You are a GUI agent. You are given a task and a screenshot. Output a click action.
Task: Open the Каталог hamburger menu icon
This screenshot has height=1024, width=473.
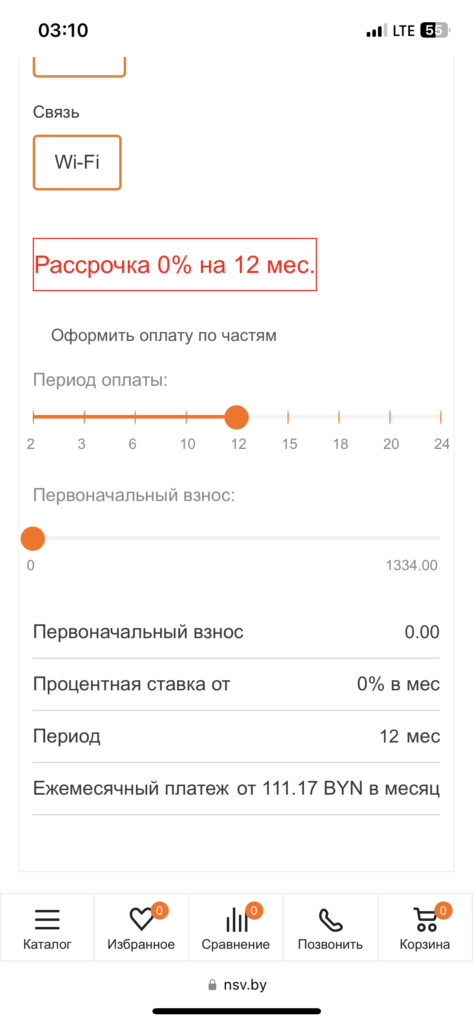47,920
